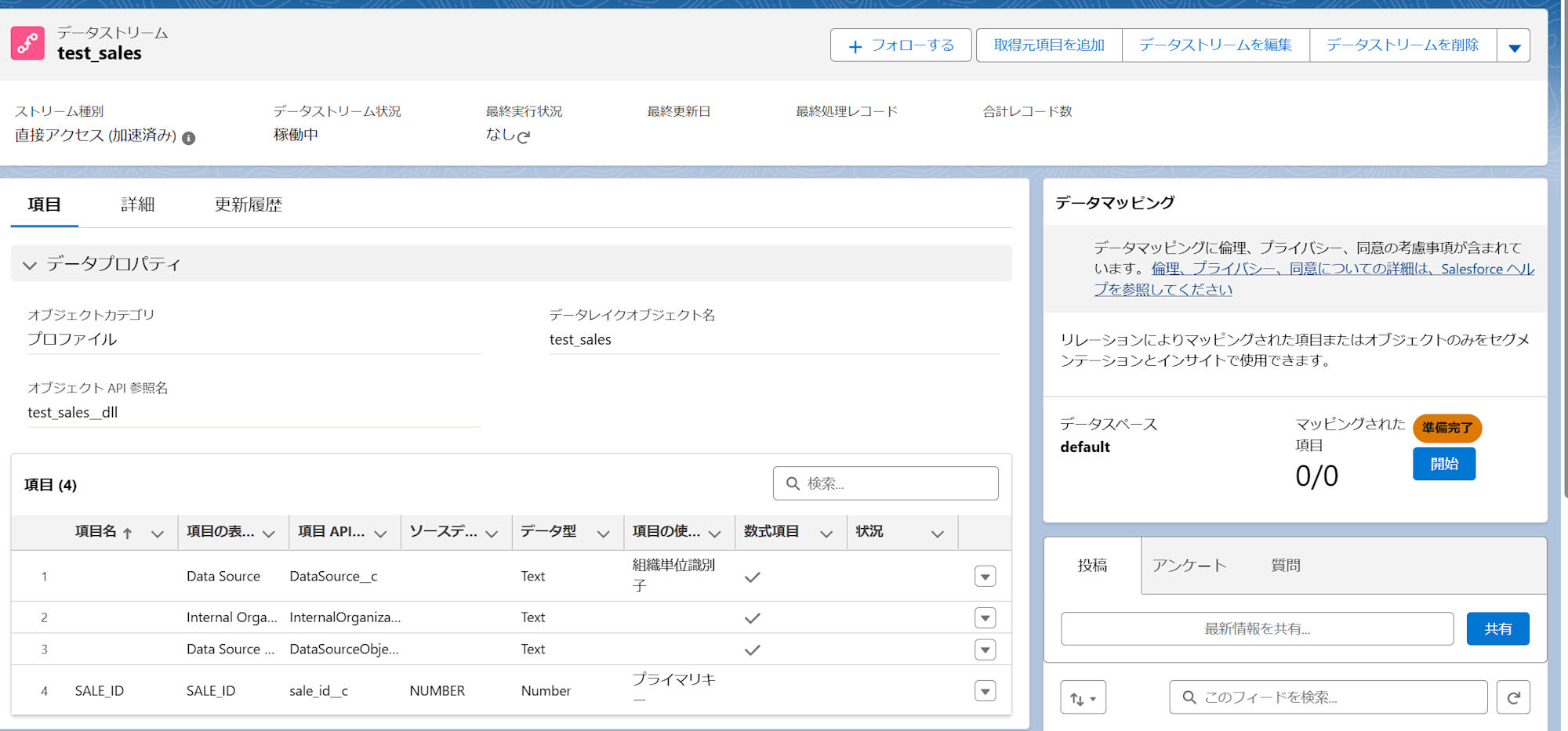Click the feed sort order icon button
The image size is (1568, 731).
coord(1083,697)
